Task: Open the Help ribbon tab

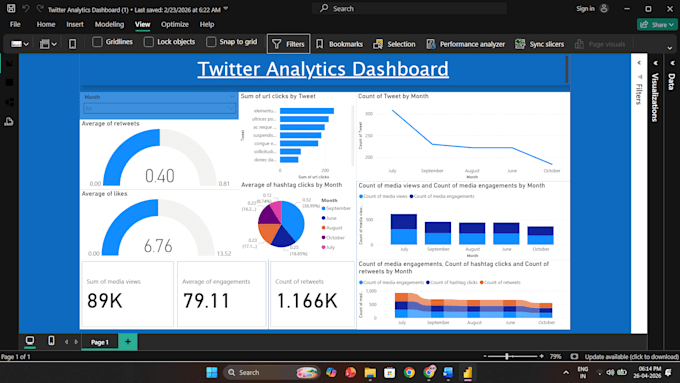Action: click(207, 24)
